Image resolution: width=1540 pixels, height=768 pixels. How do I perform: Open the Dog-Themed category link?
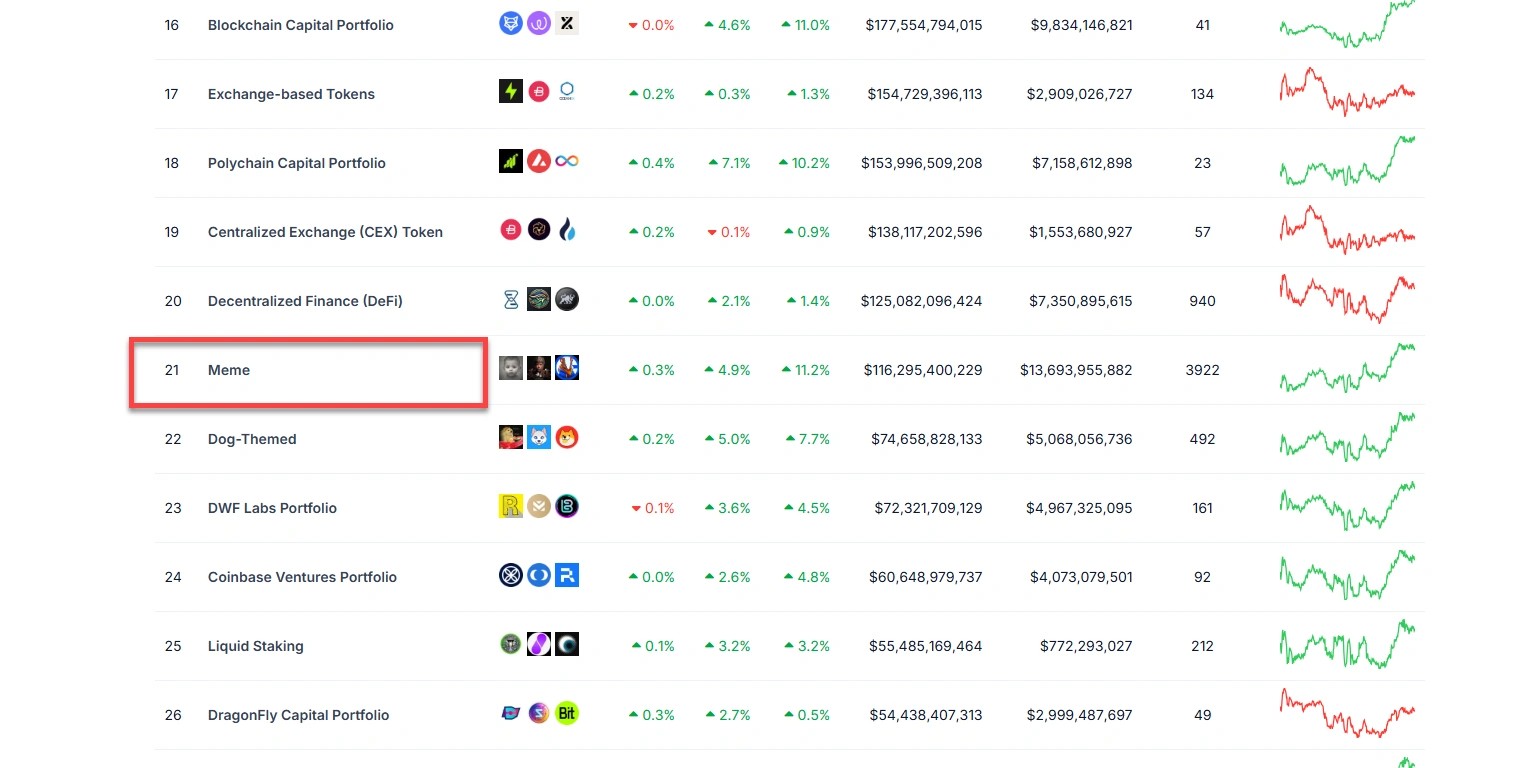coord(252,439)
